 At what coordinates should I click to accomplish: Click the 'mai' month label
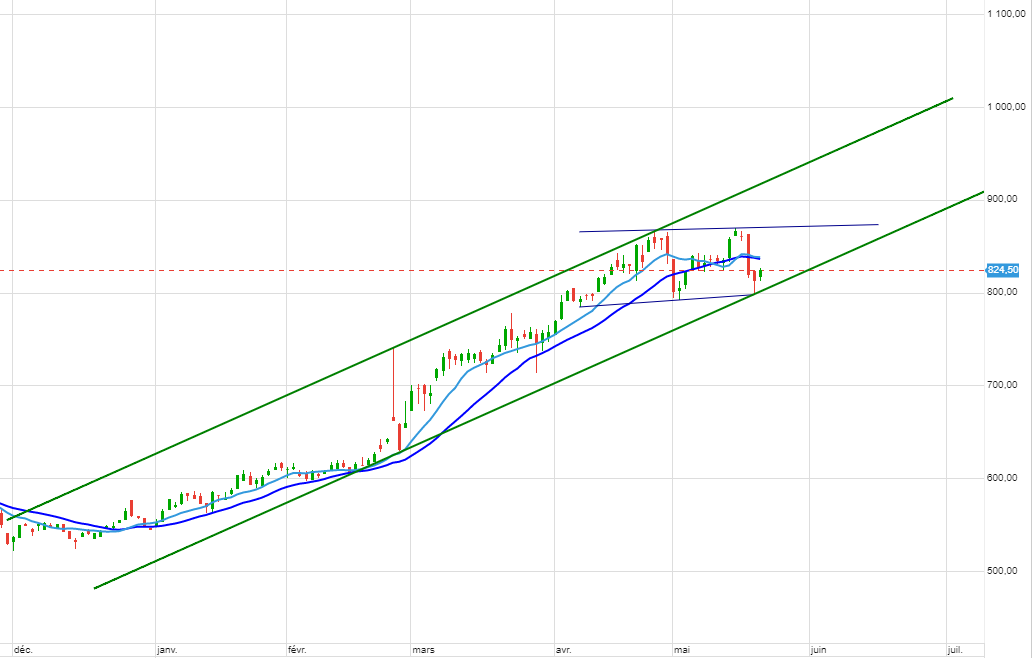click(x=681, y=650)
